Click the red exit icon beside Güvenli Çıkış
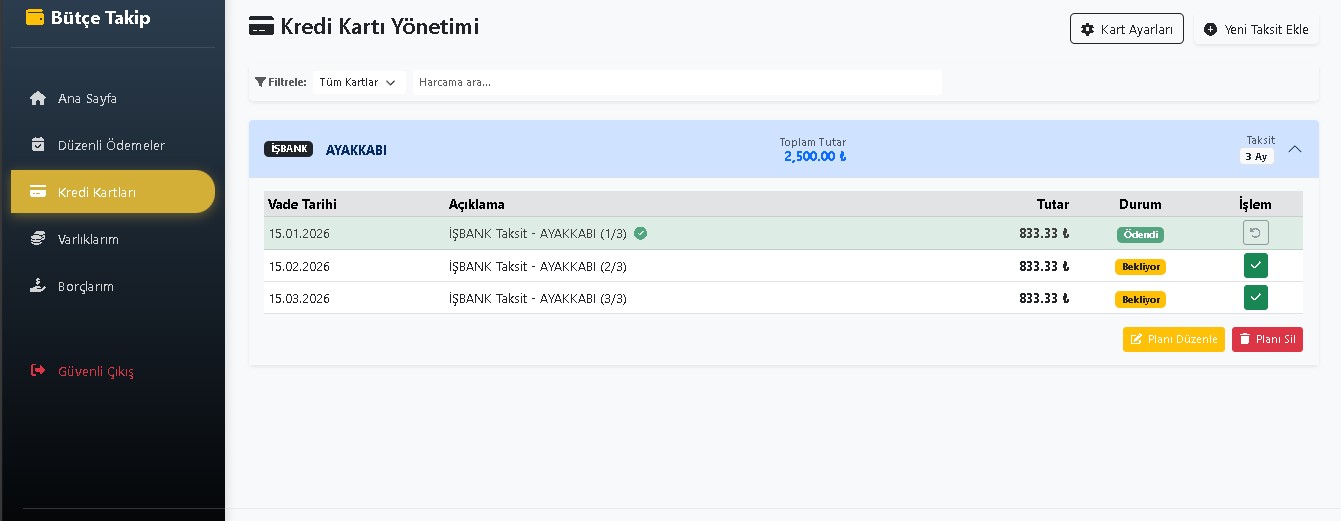1341x521 pixels. (x=38, y=371)
